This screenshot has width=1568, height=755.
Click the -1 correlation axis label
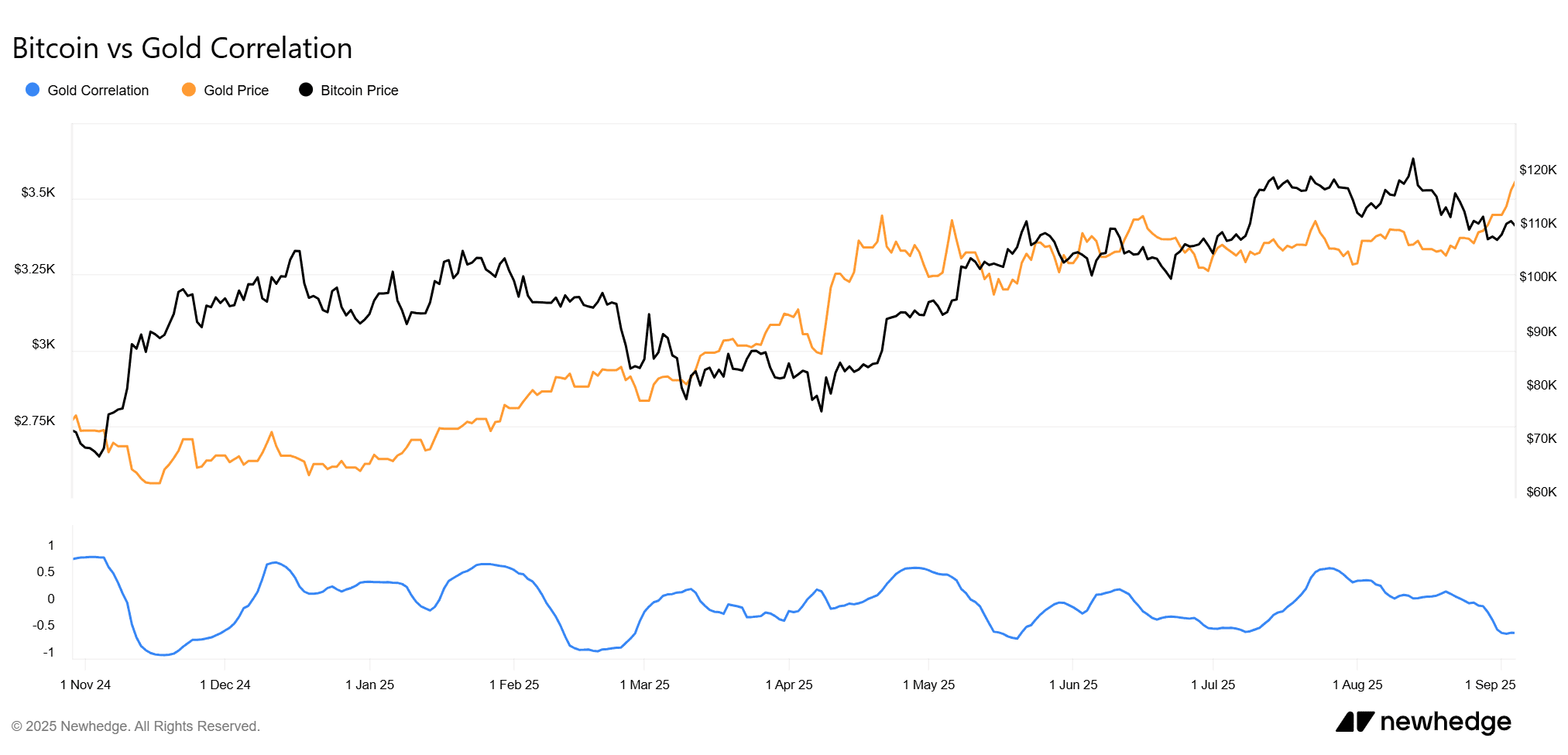(49, 652)
